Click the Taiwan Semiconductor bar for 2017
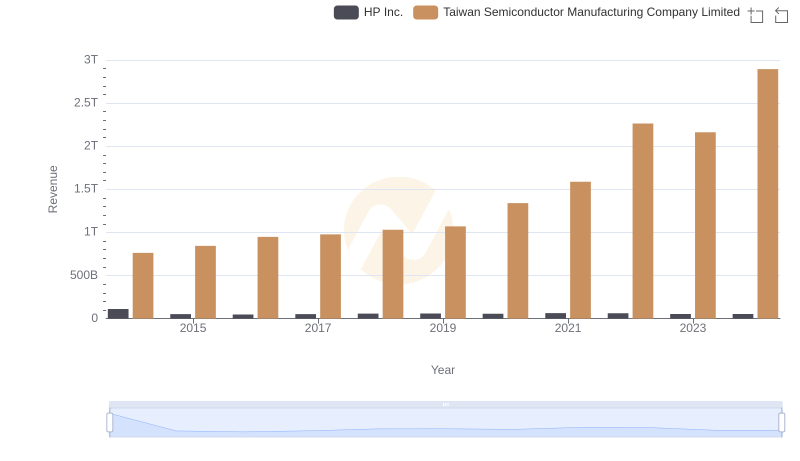 [331, 276]
